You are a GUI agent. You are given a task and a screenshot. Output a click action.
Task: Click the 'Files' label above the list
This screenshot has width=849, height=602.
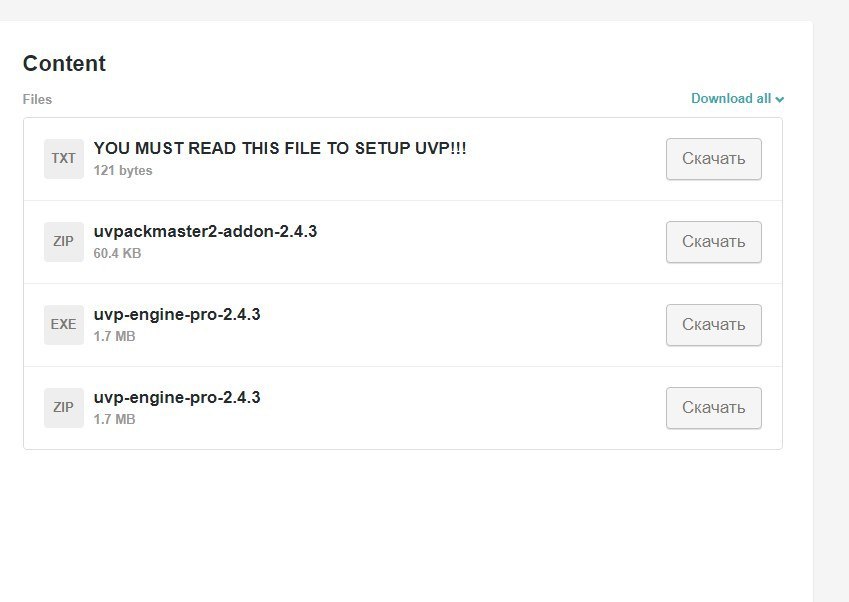tap(37, 100)
